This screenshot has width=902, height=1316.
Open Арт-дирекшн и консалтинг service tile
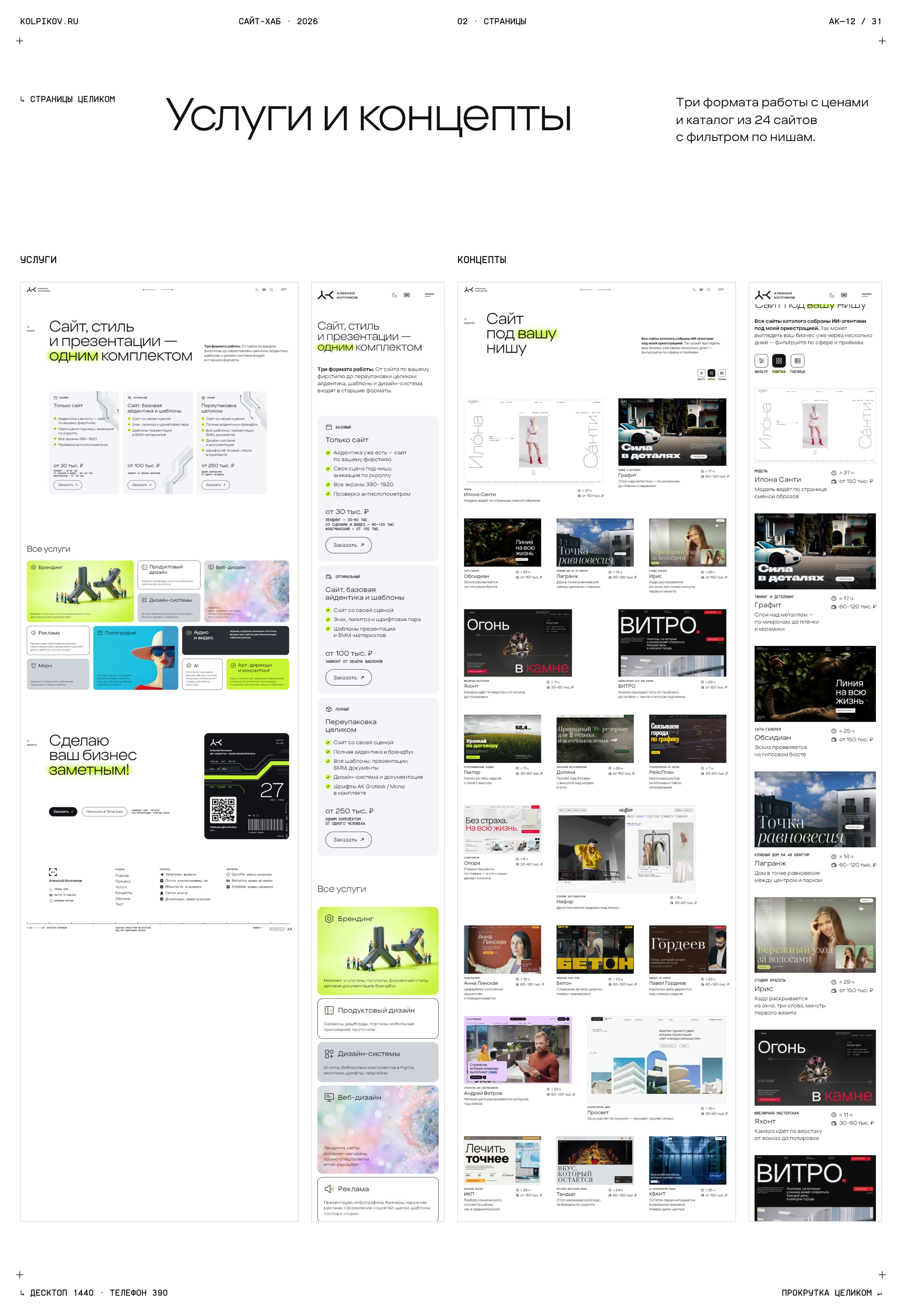click(258, 674)
